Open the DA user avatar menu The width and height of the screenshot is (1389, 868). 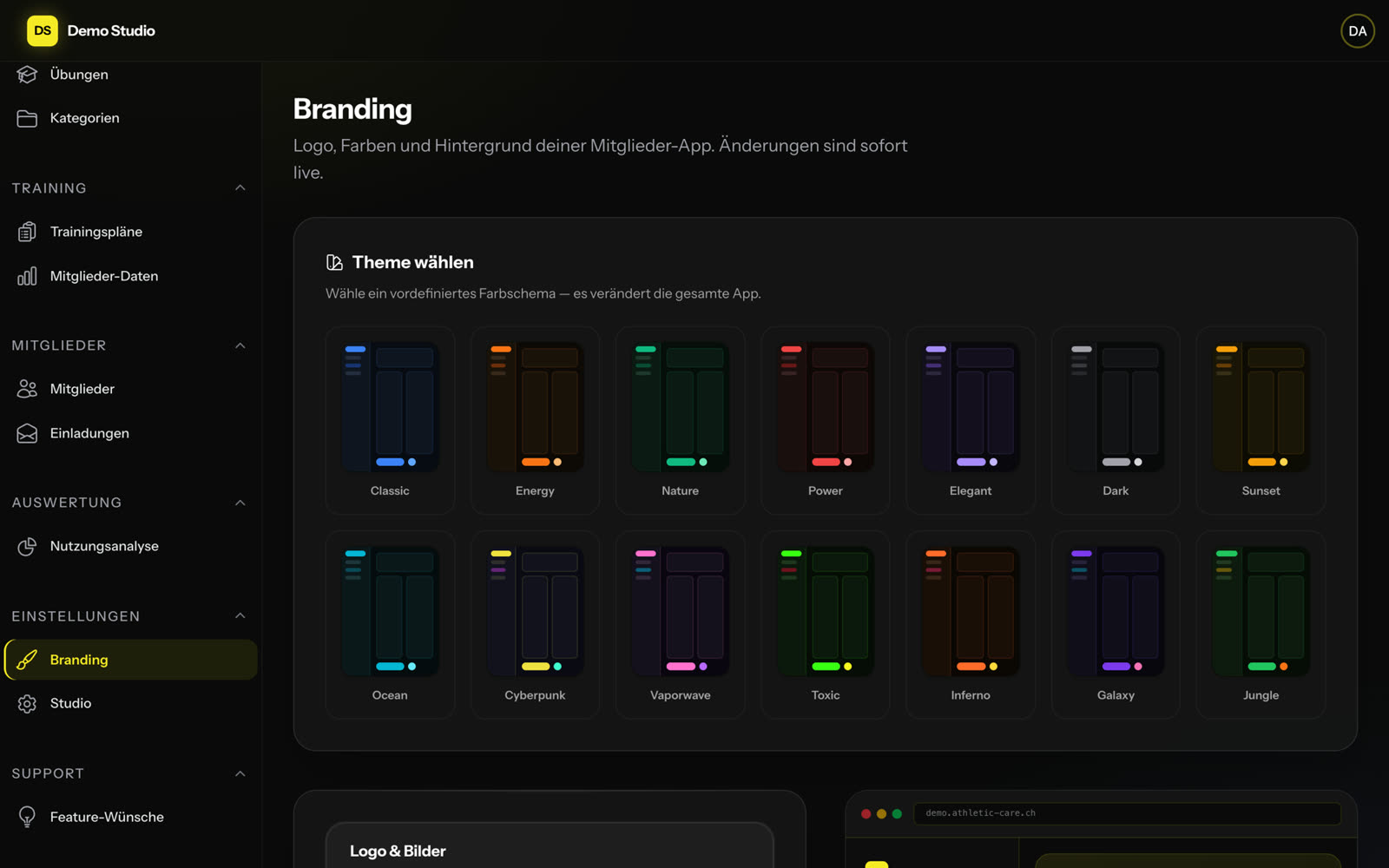pyautogui.click(x=1358, y=30)
